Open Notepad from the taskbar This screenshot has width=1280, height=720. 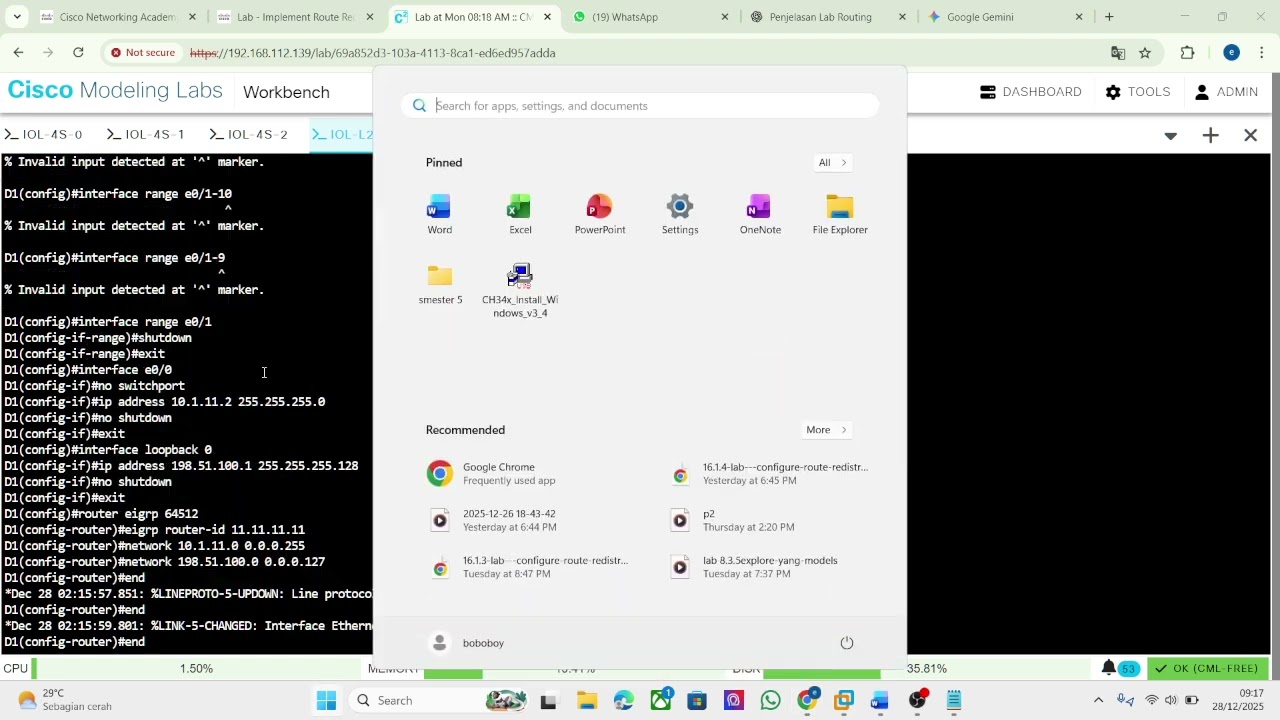(x=954, y=701)
